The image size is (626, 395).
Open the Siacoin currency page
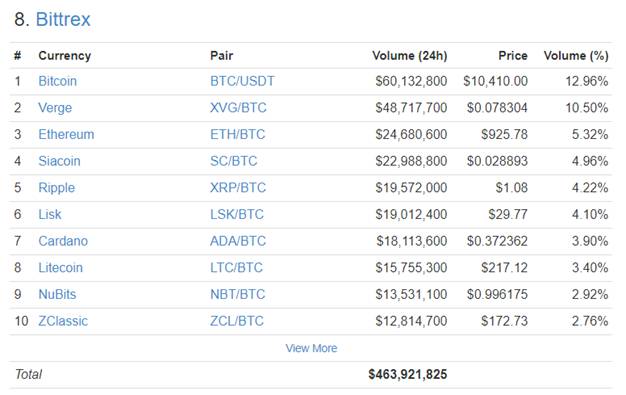click(x=59, y=161)
